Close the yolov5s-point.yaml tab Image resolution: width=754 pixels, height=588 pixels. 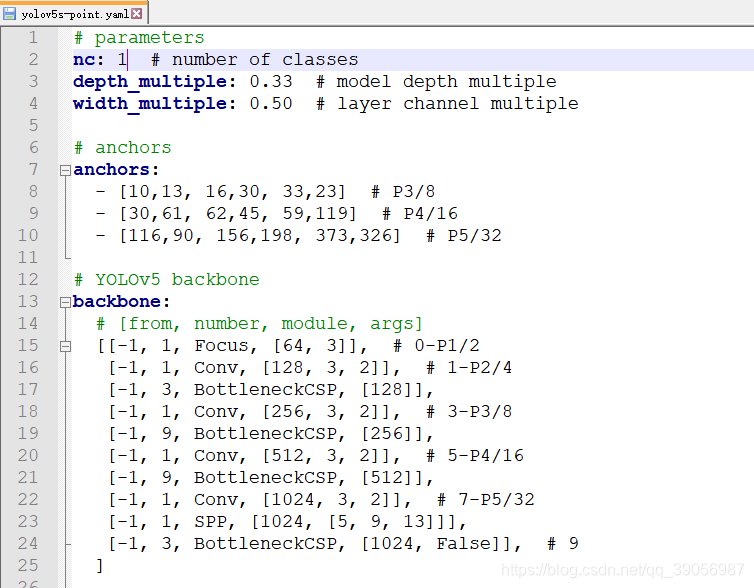[x=137, y=13]
